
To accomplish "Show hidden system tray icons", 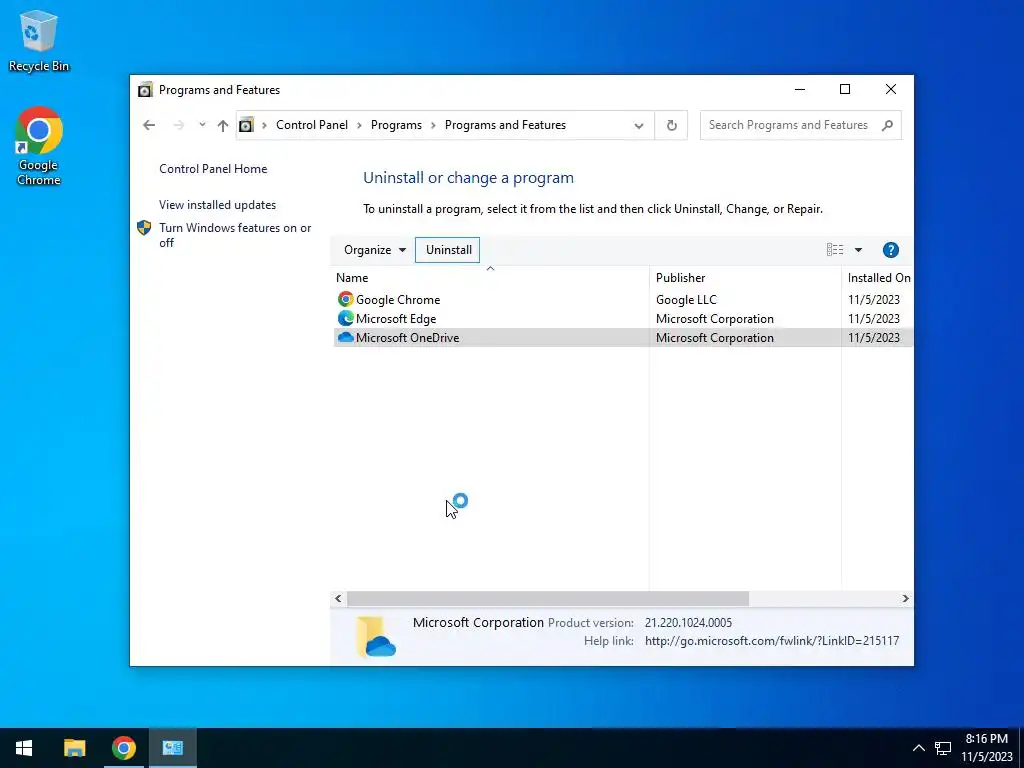I will (x=918, y=748).
